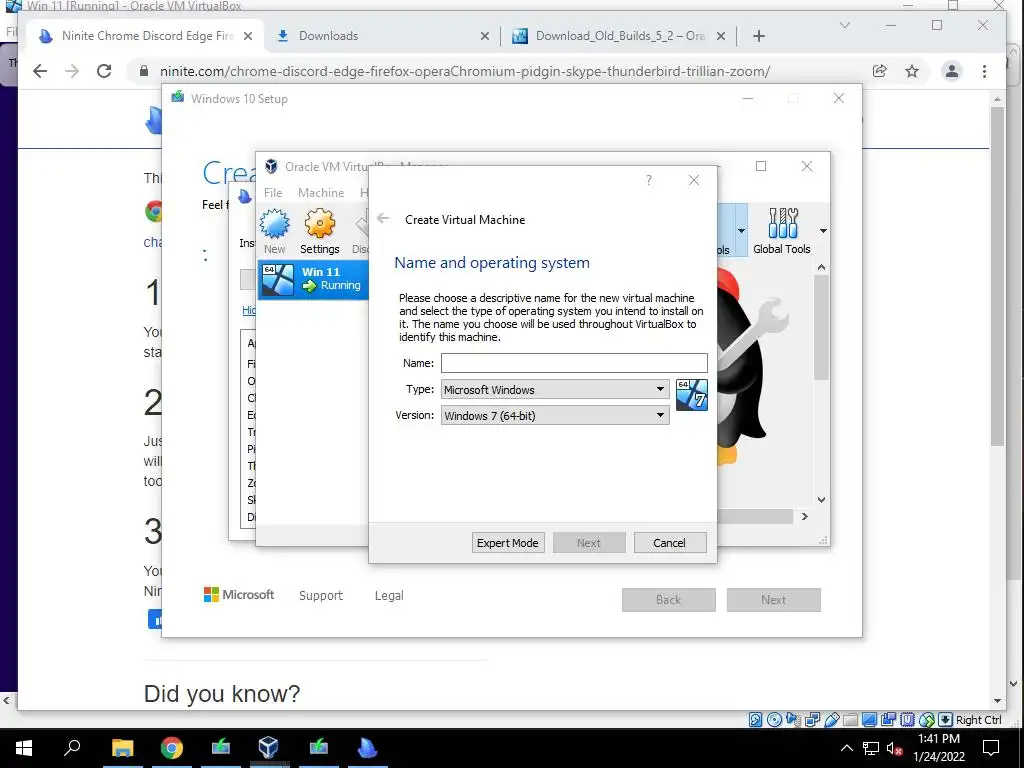The image size is (1024, 768).
Task: Click the taskbar search magnifier
Action: pos(72,748)
